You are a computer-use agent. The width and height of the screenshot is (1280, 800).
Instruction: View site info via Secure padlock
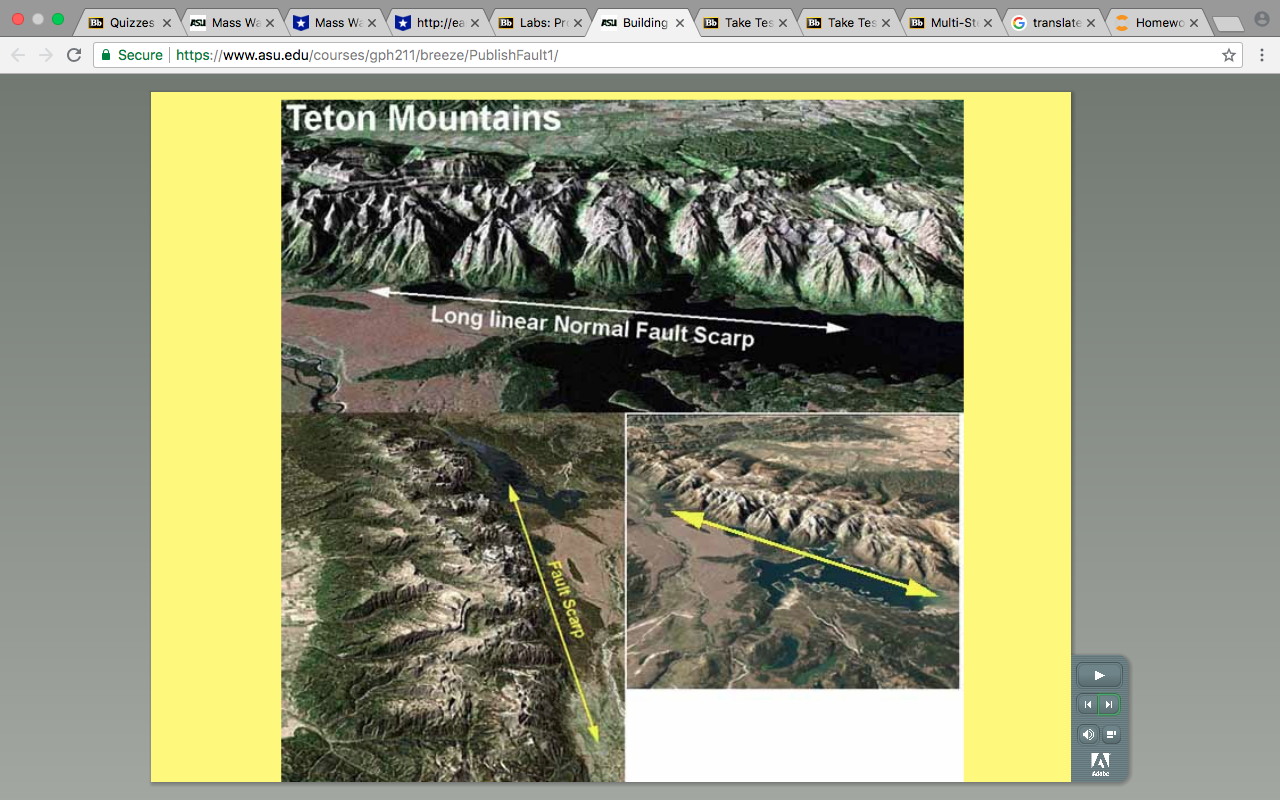point(131,55)
